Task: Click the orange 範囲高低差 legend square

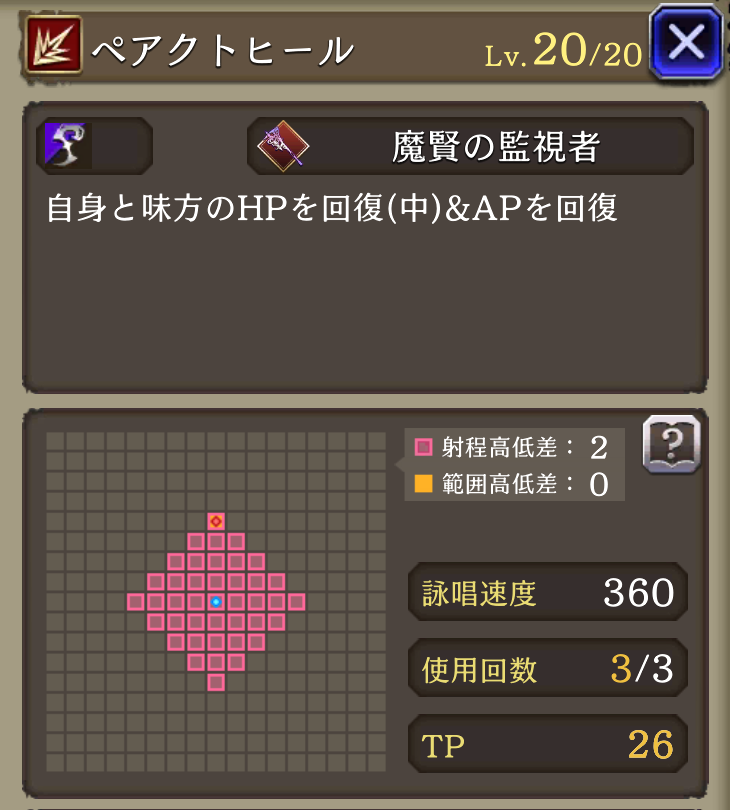Action: (424, 484)
